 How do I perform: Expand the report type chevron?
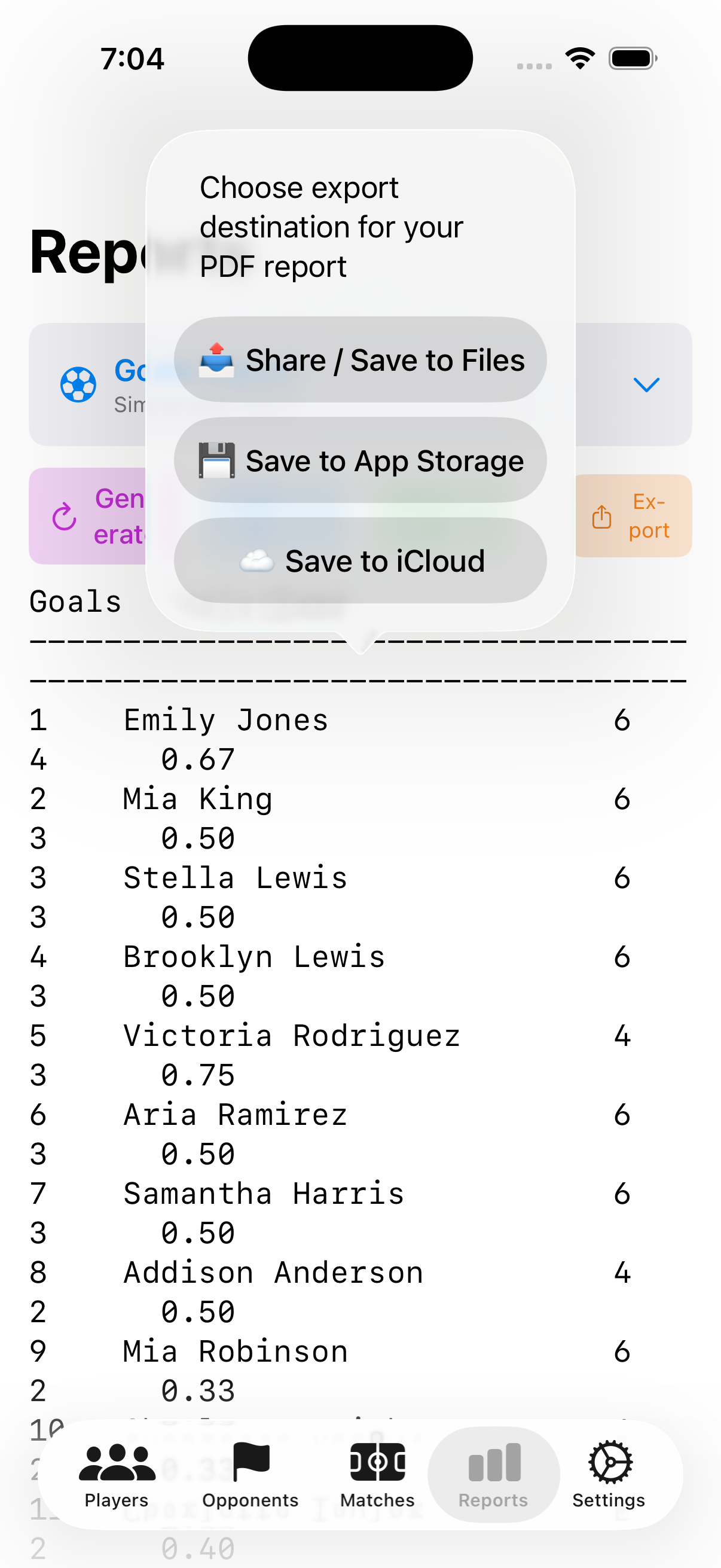point(646,385)
